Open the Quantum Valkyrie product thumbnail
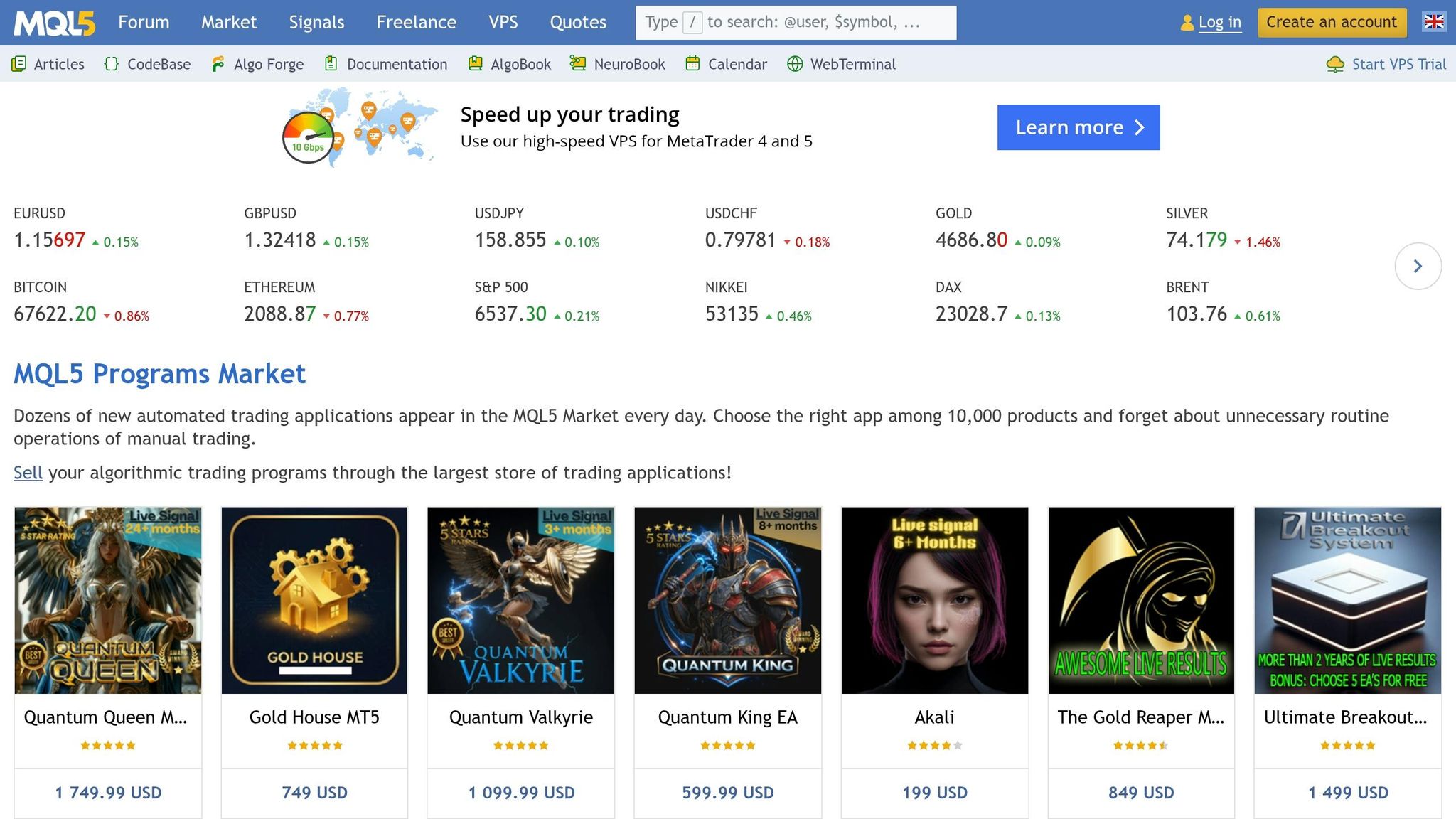The width and height of the screenshot is (1456, 819). [x=521, y=600]
